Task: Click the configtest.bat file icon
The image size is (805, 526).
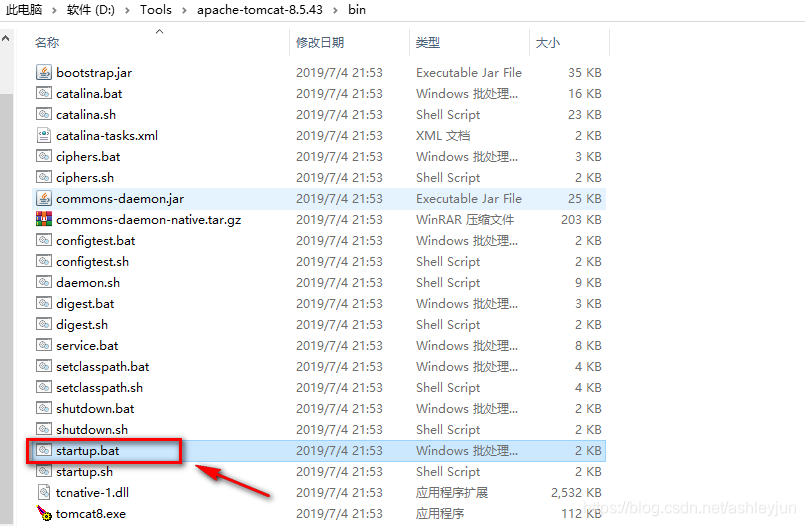Action: click(x=44, y=240)
